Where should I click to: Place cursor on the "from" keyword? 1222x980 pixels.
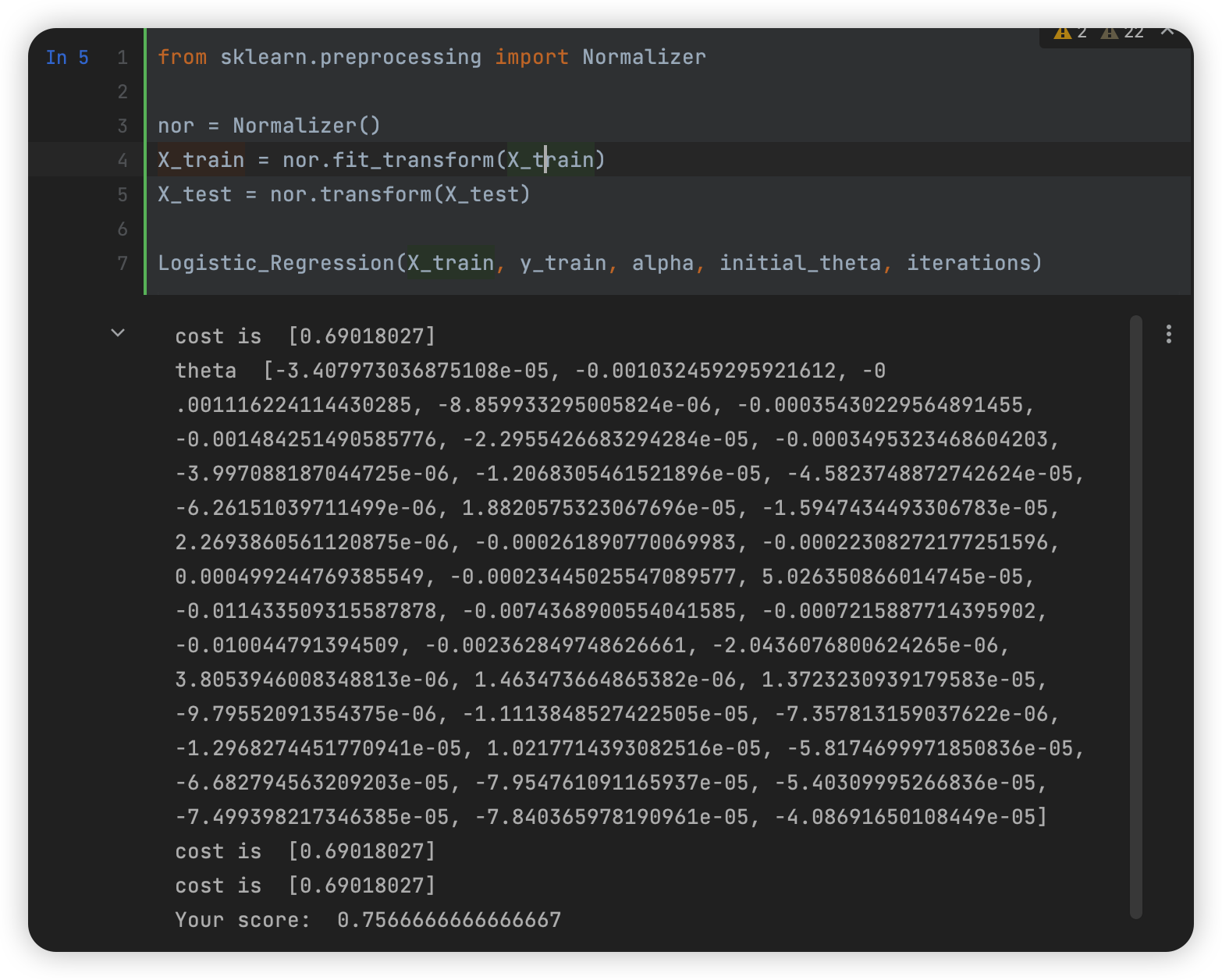(183, 57)
